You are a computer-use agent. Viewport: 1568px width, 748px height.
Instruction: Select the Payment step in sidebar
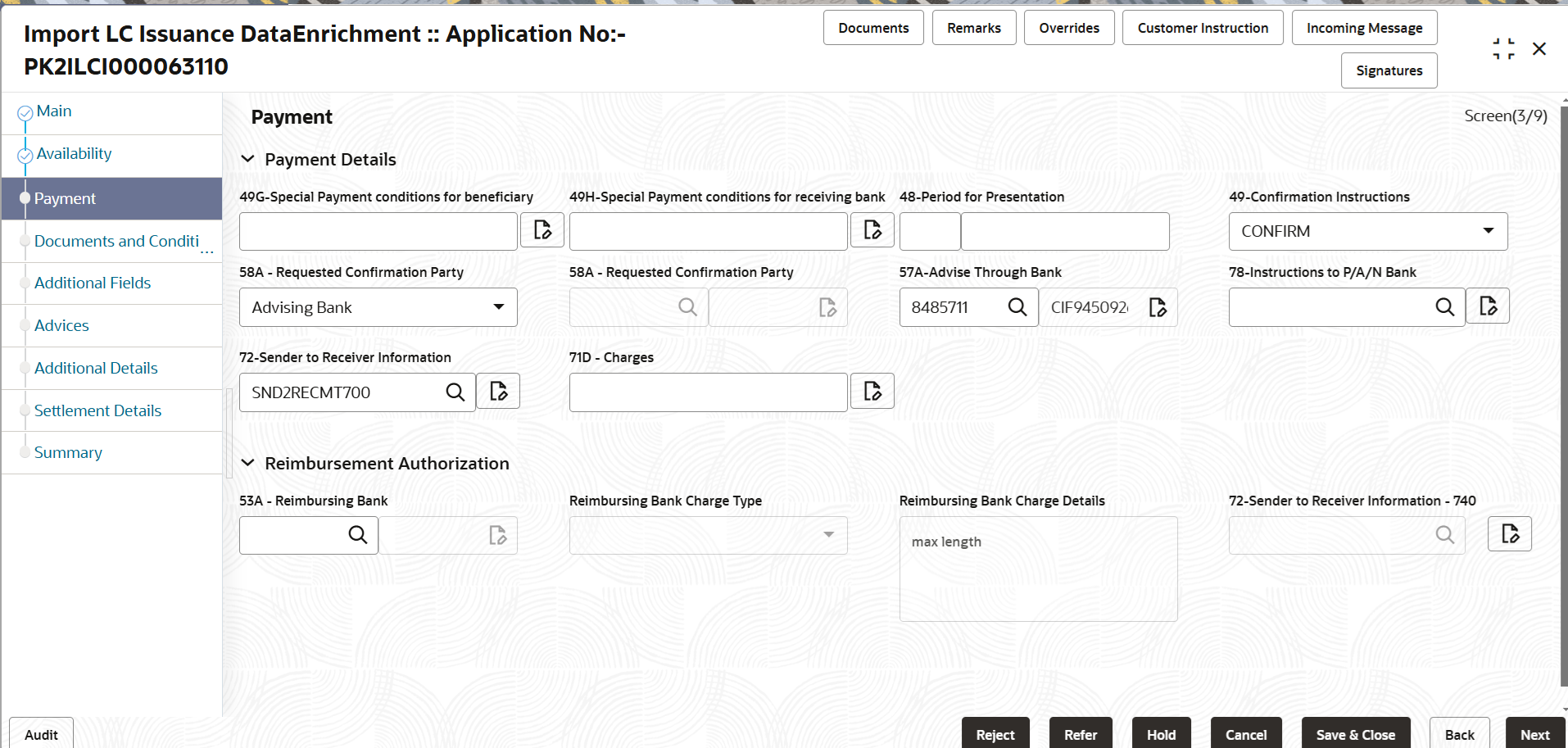point(111,198)
